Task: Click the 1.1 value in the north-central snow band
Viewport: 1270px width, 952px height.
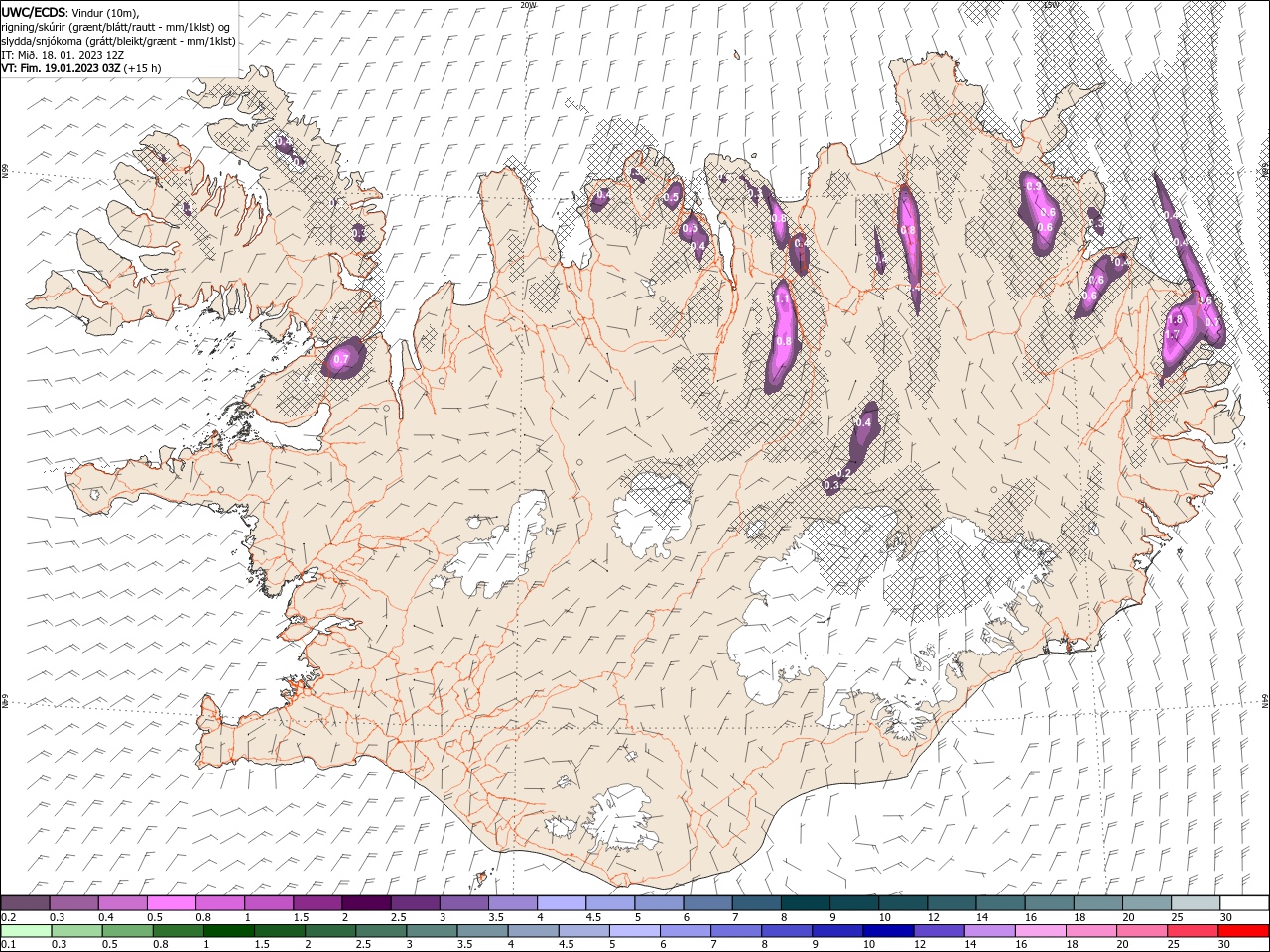Action: click(x=782, y=298)
